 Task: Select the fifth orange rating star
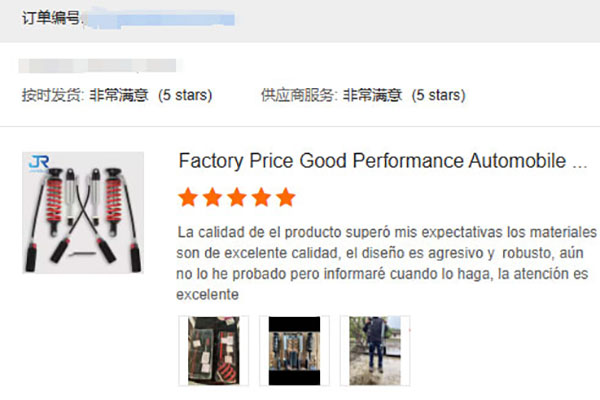286,197
